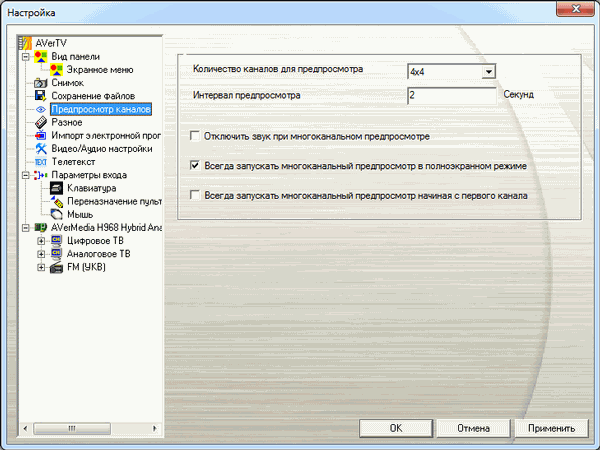Click the Вид панели icon
The height and width of the screenshot is (450, 600).
coord(41,57)
